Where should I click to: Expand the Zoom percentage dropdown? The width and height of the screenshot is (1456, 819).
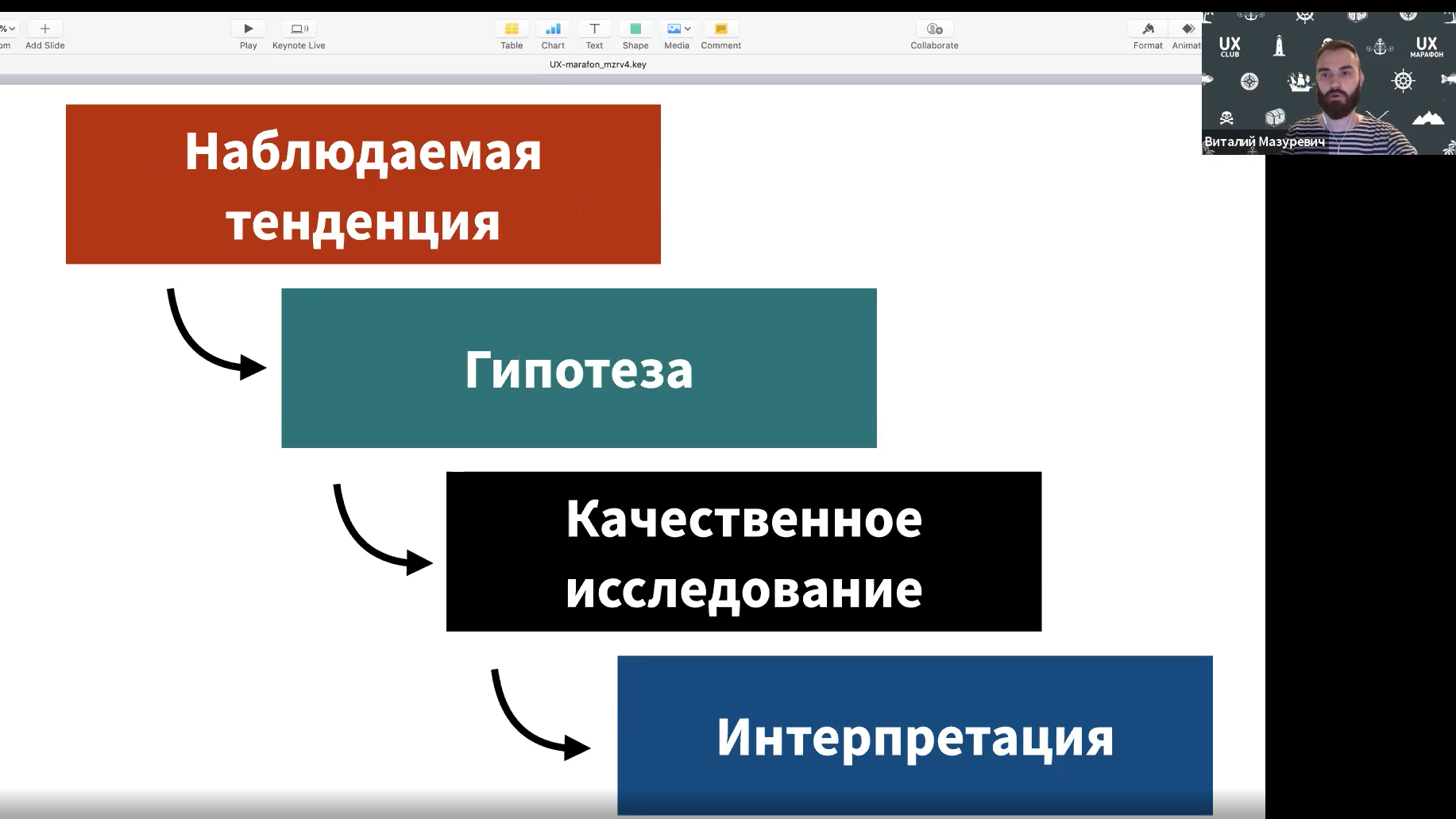(x=8, y=29)
